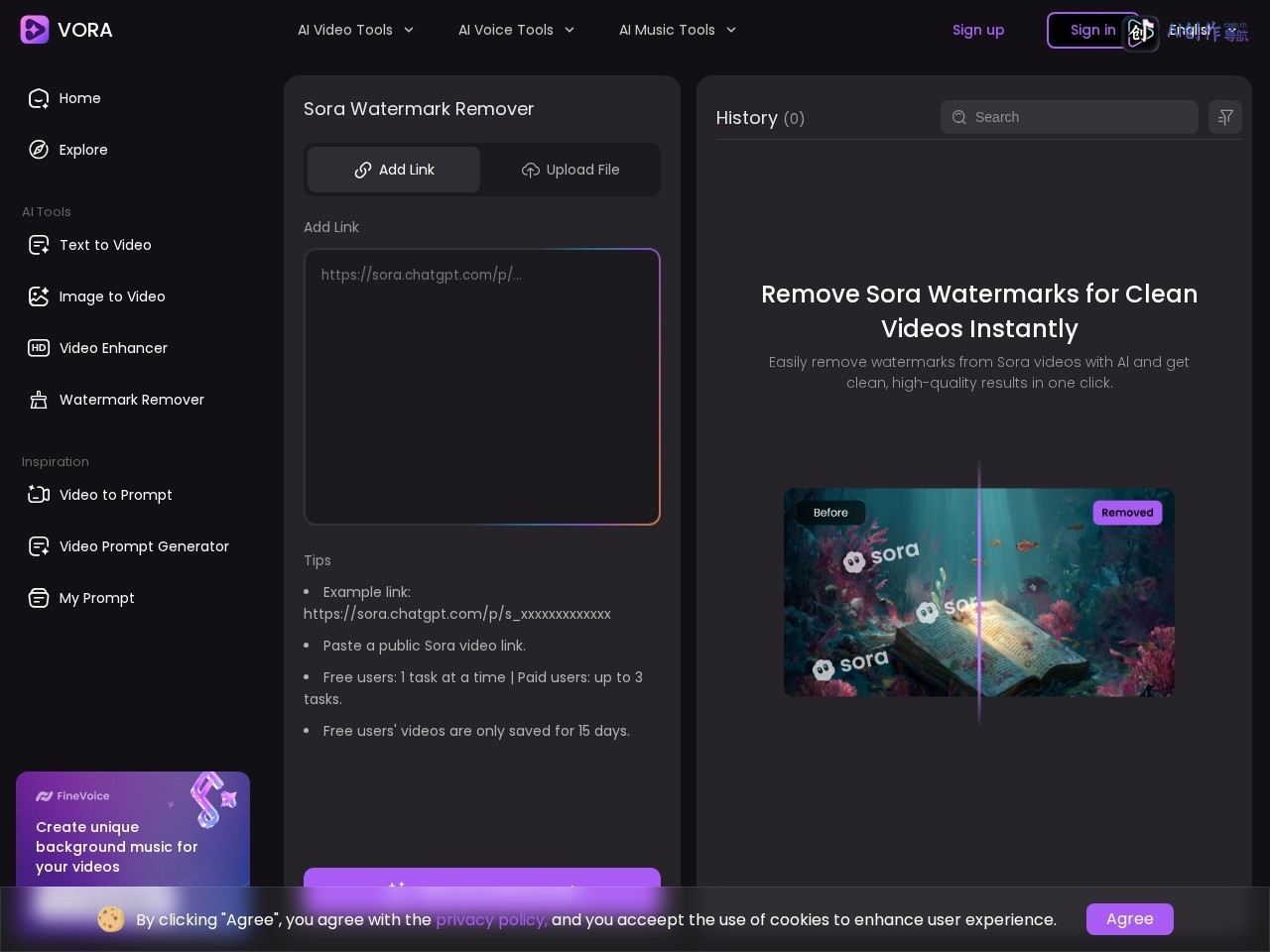This screenshot has height=952, width=1270.
Task: Click the 'Free users' videos' 15 days tip
Action: pyautogui.click(x=476, y=731)
